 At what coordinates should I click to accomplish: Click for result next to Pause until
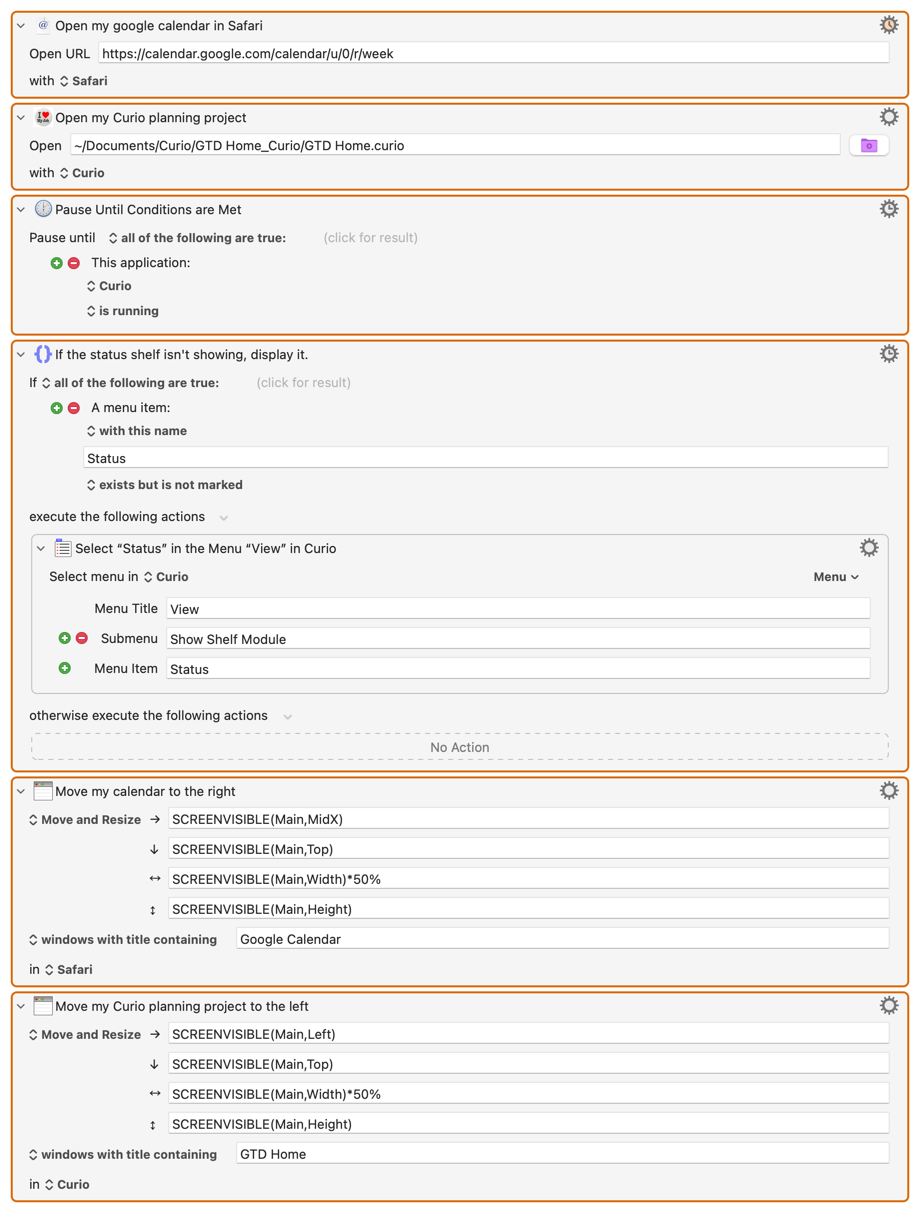tap(371, 238)
